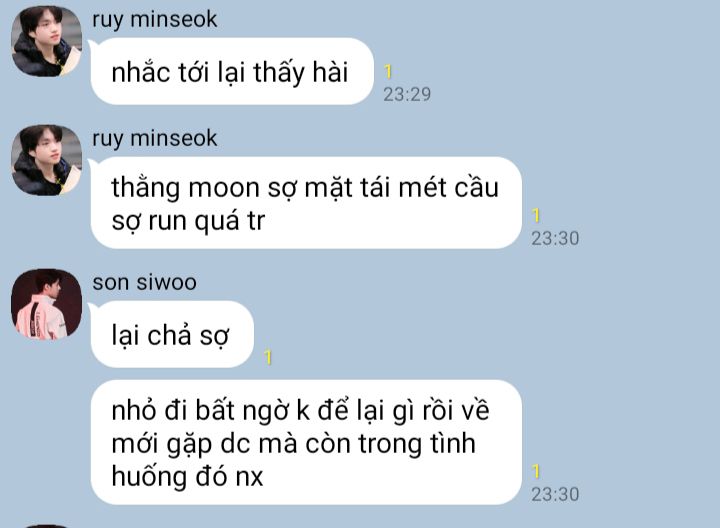Click the word 'hài' in first message

(330, 73)
